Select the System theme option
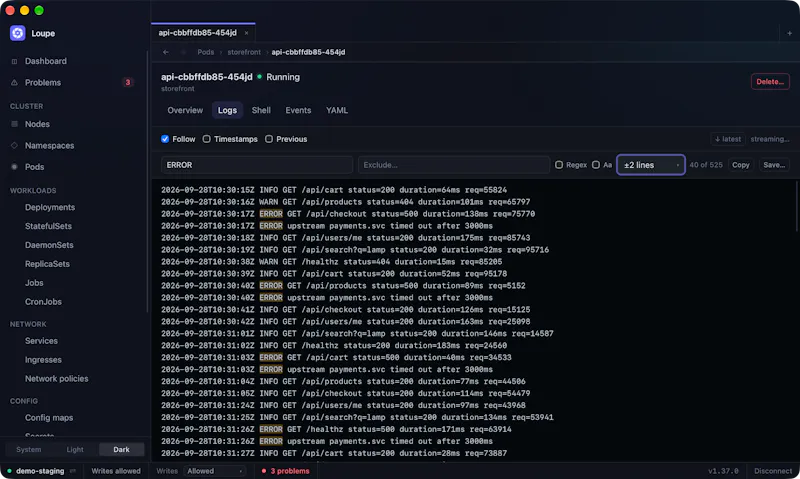The image size is (800, 479). point(29,449)
